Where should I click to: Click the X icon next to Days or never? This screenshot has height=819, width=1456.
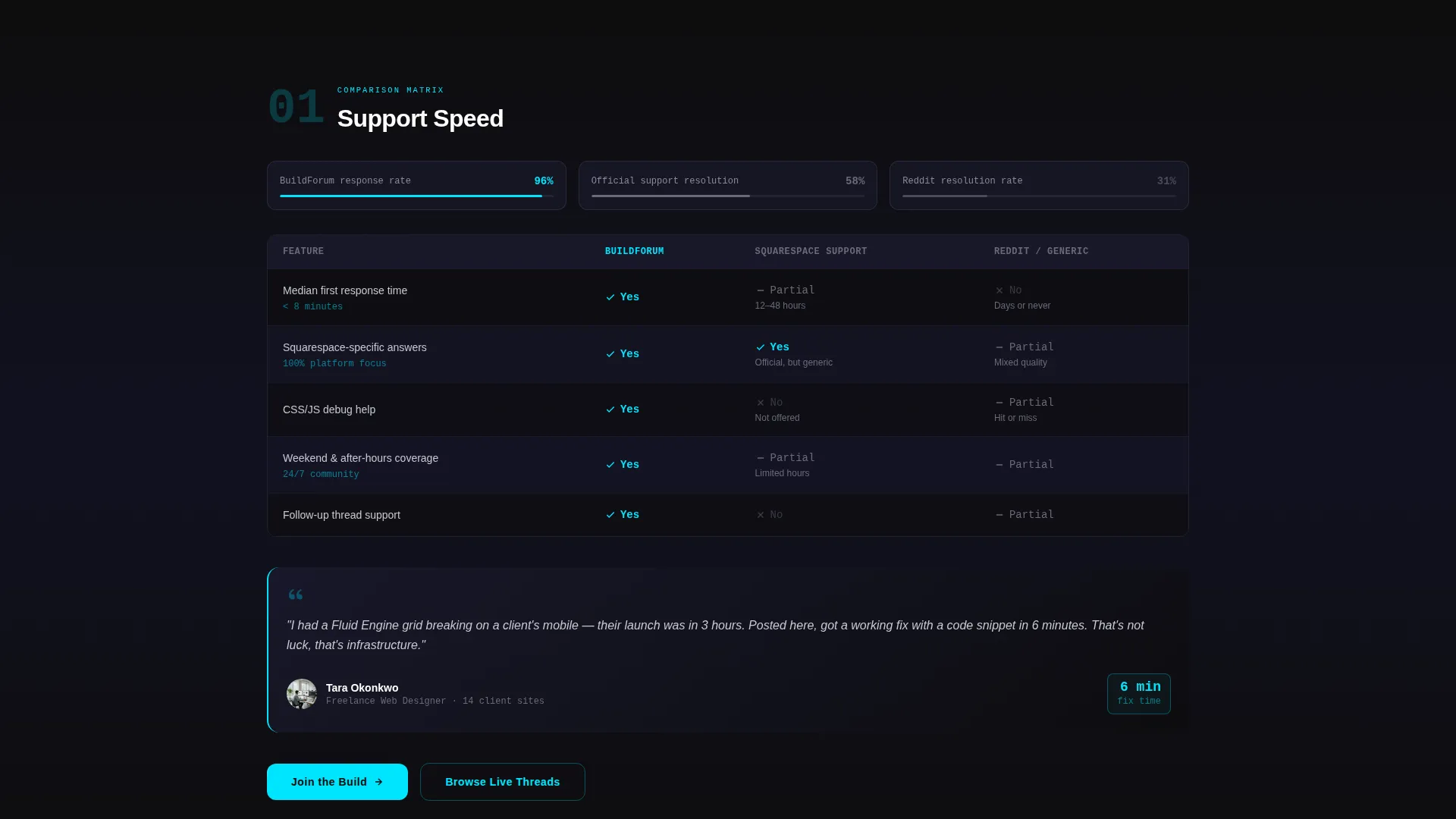click(x=999, y=290)
